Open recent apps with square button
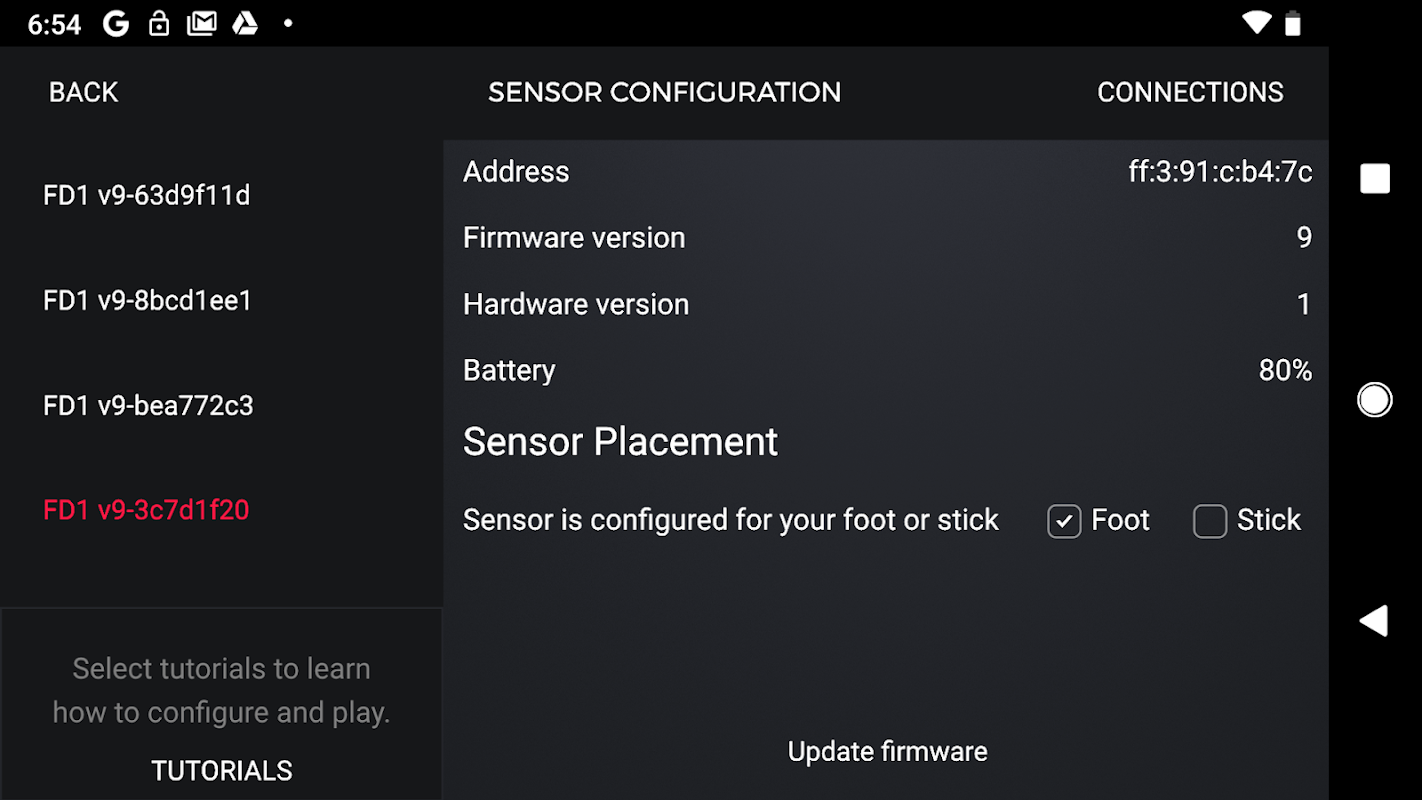This screenshot has height=800, width=1422. [x=1375, y=179]
